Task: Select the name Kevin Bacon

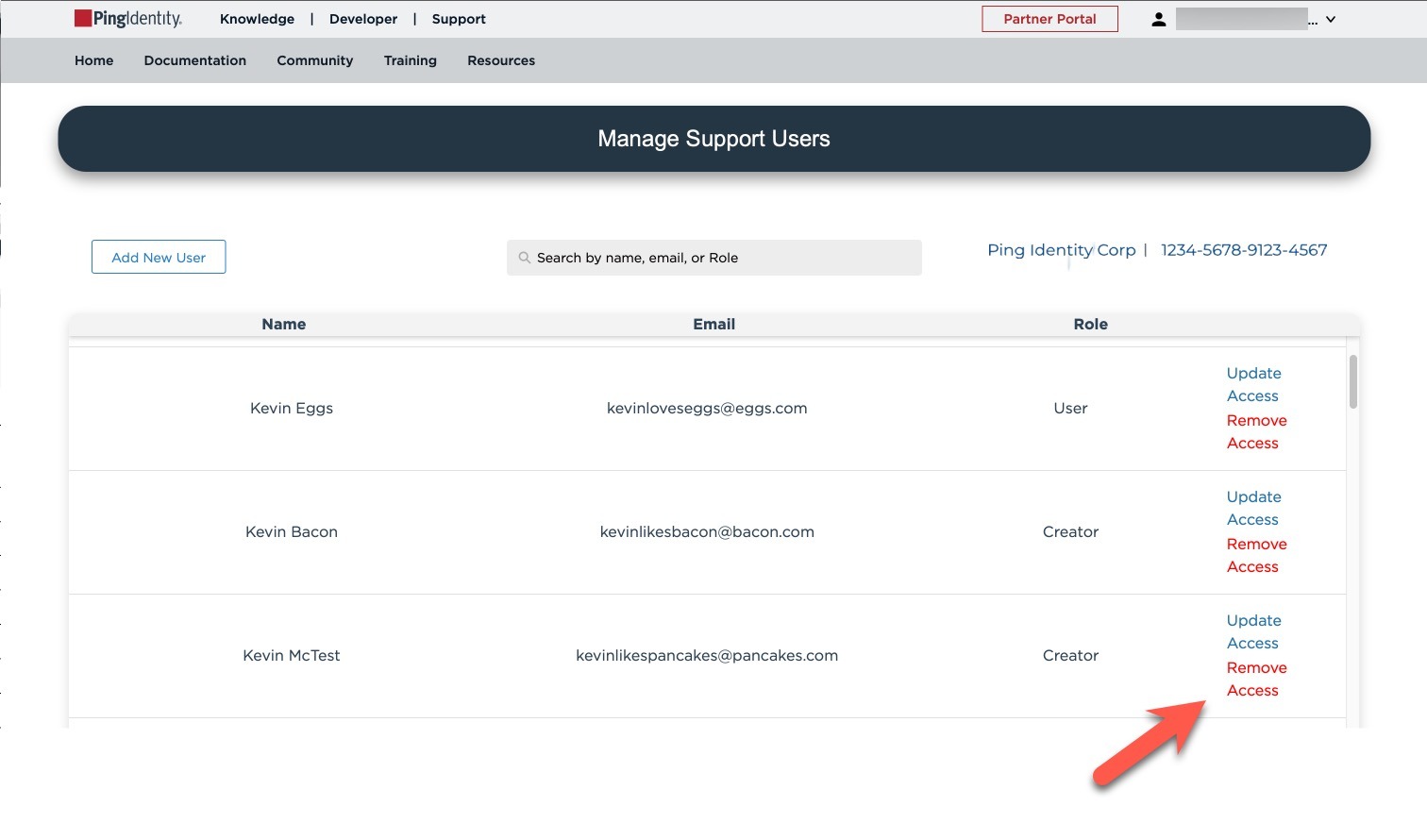Action: [292, 531]
